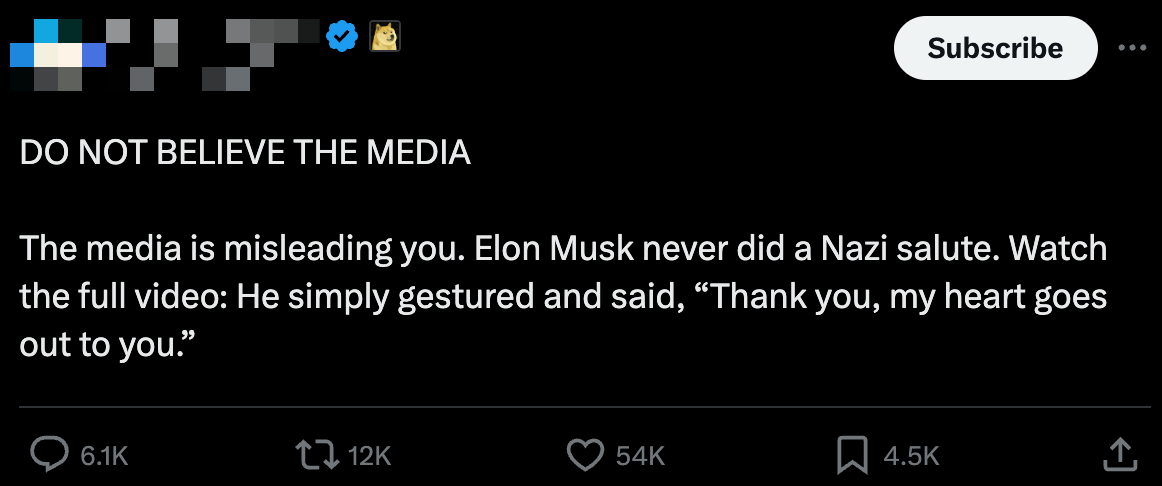Open the share menu via upload arrow icon
Viewport: 1162px width, 486px height.
[x=1120, y=455]
